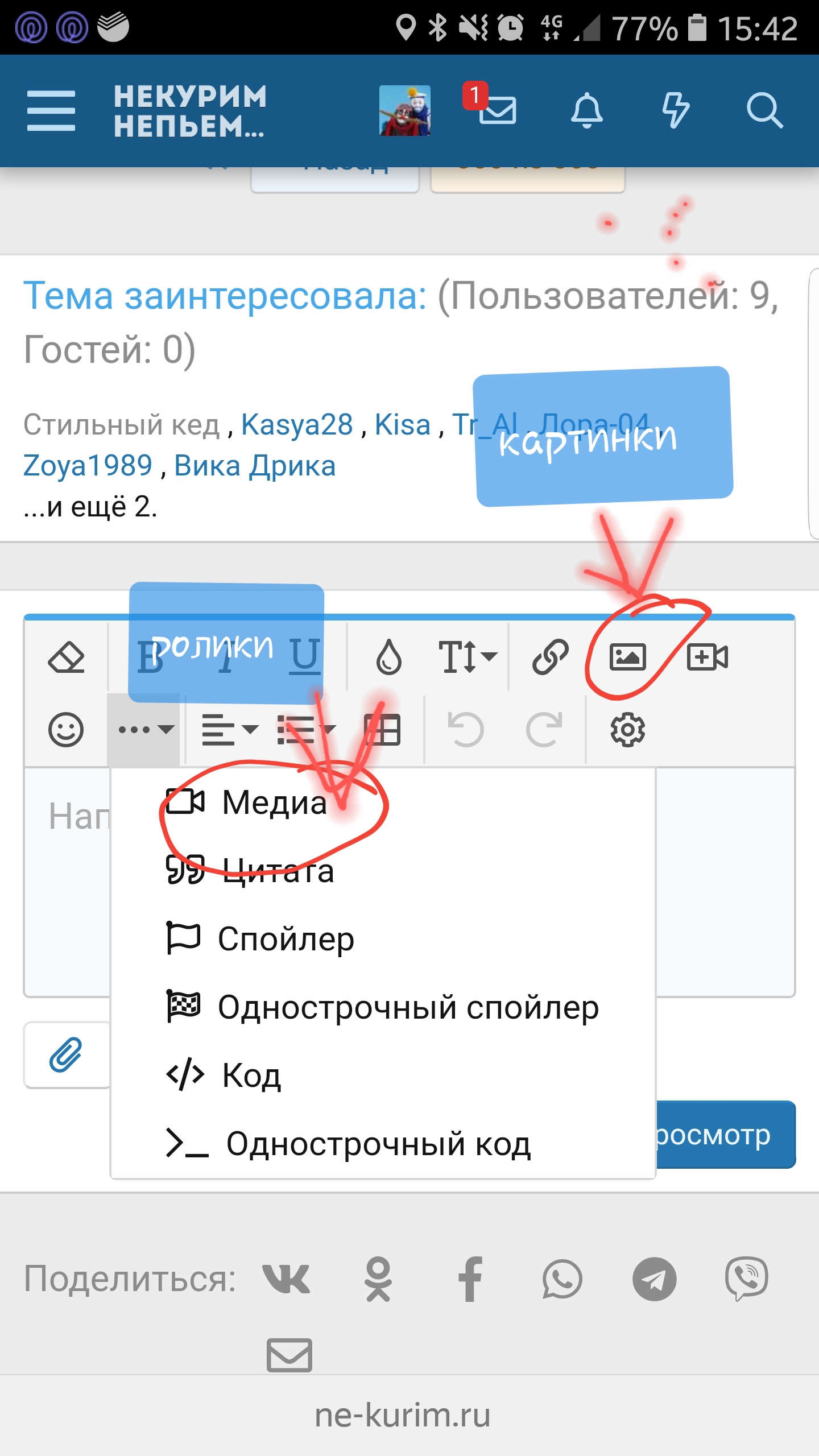Open the text alignment dropdown
Viewport: 819px width, 1456px height.
[x=230, y=730]
